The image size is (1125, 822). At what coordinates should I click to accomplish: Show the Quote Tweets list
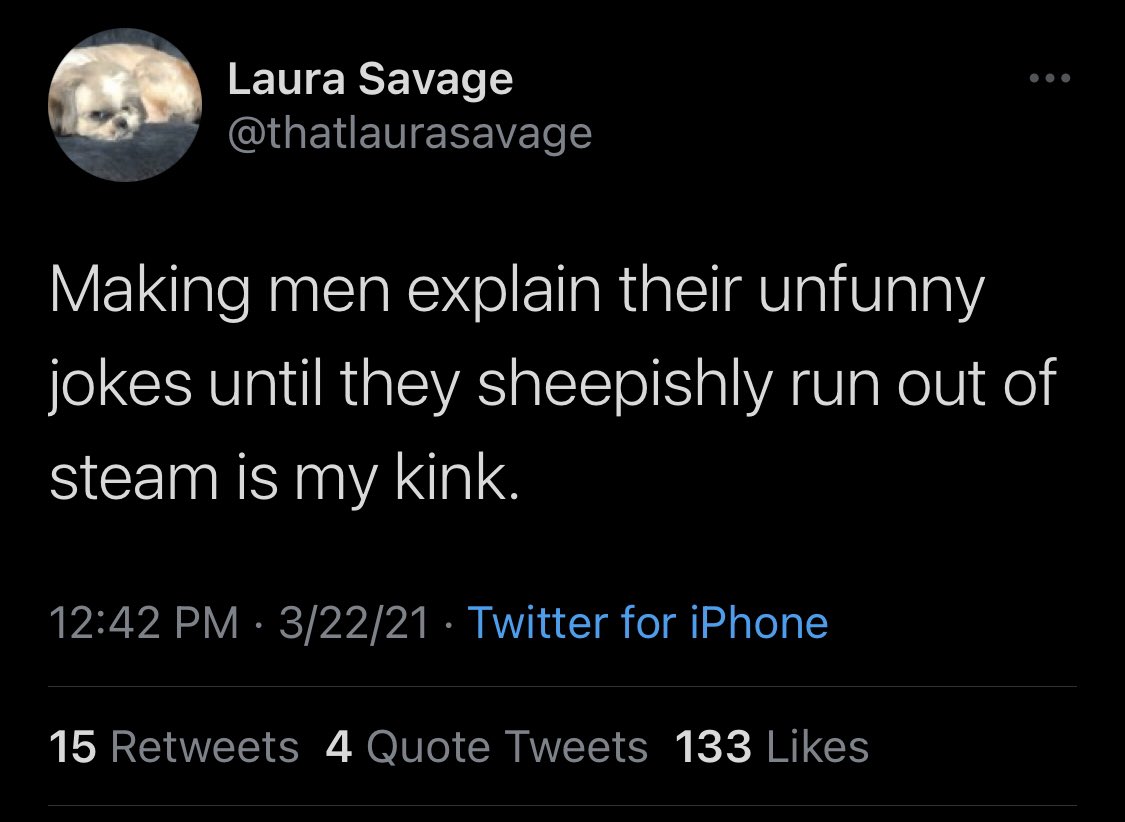(486, 747)
